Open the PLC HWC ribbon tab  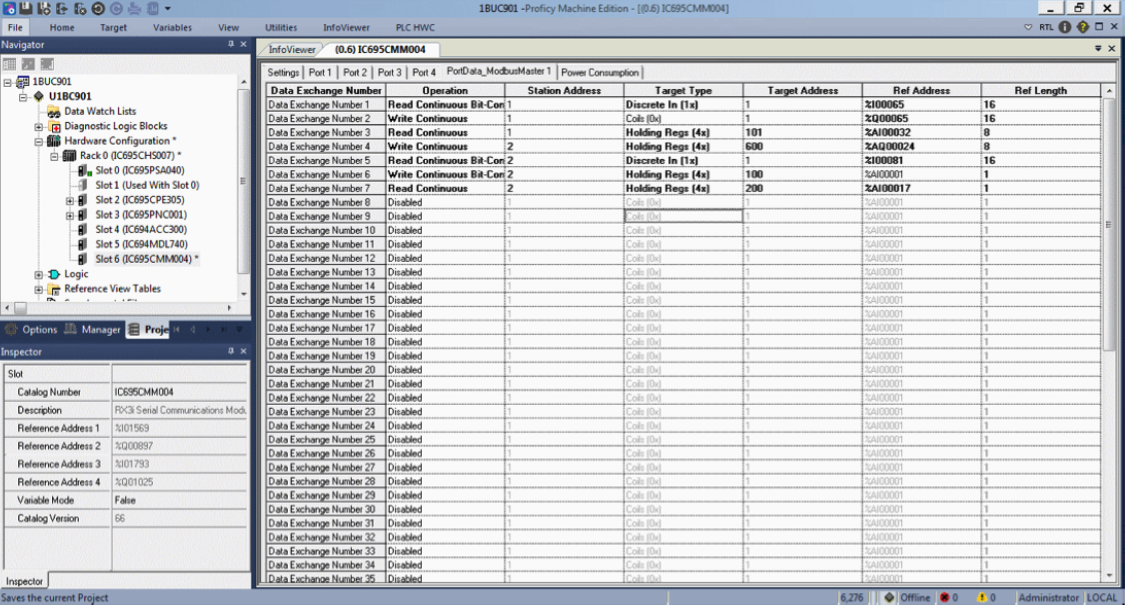coord(415,27)
